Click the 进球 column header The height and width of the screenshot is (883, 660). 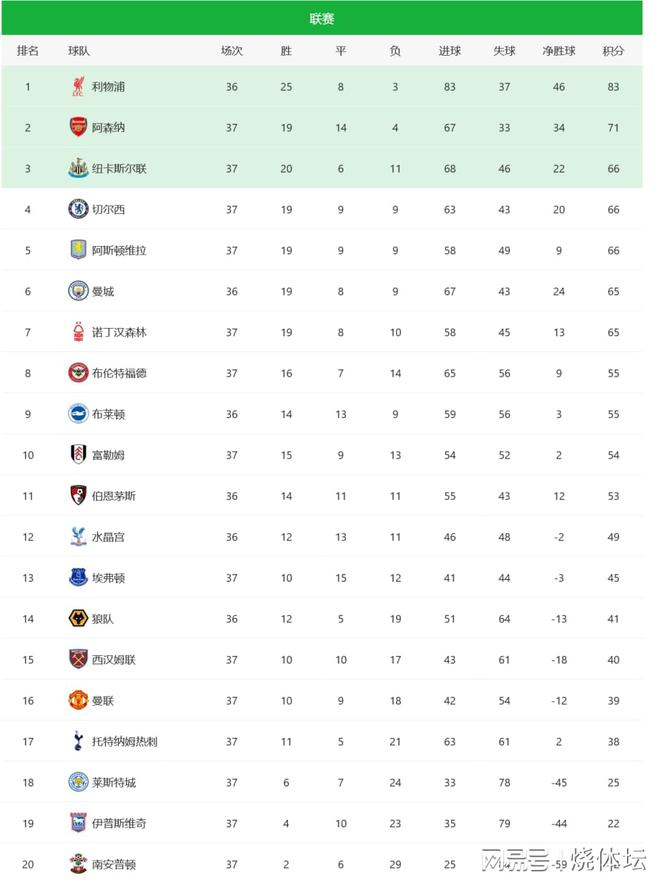click(x=450, y=51)
